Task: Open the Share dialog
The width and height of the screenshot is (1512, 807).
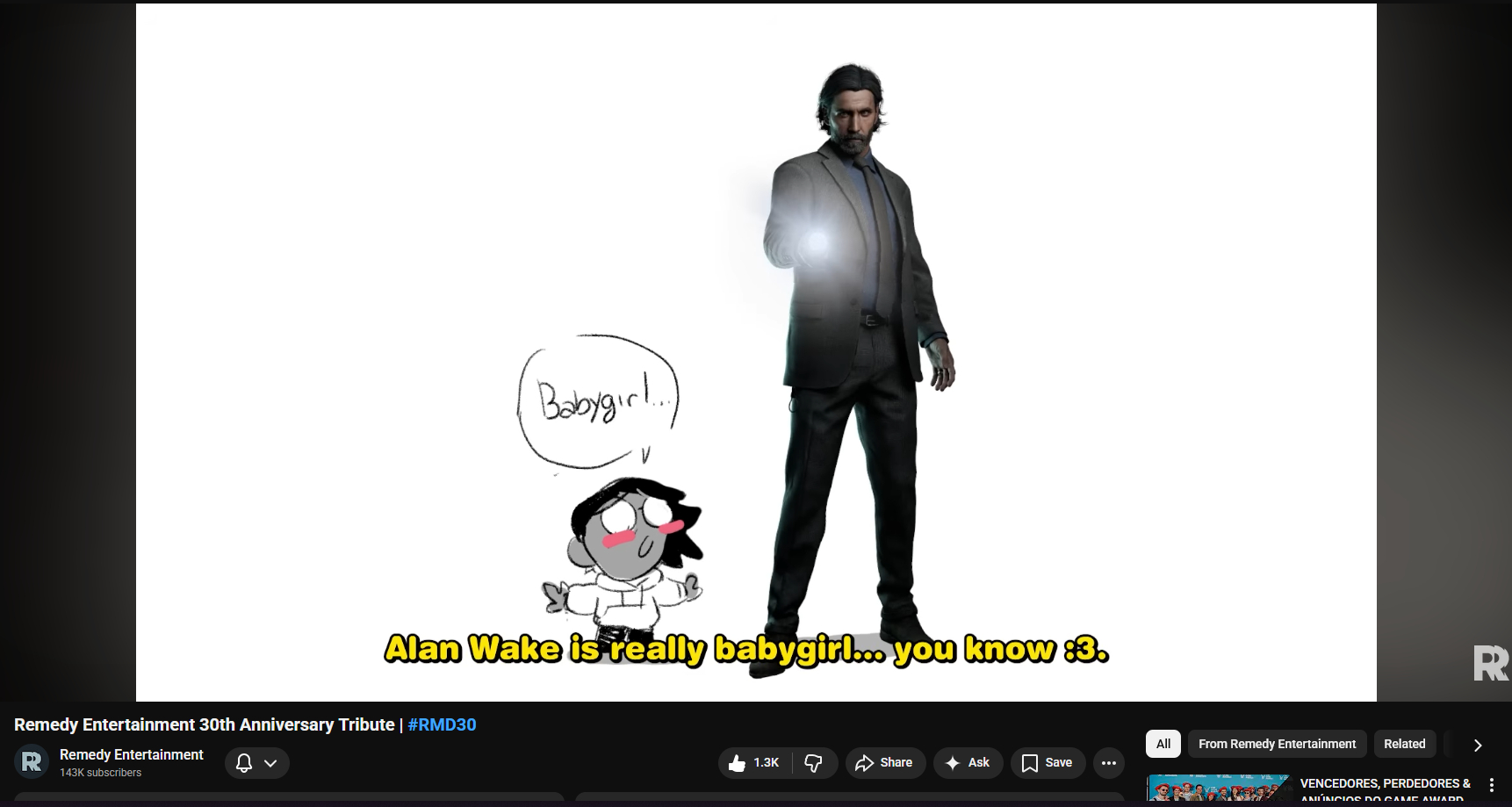Action: coord(884,763)
